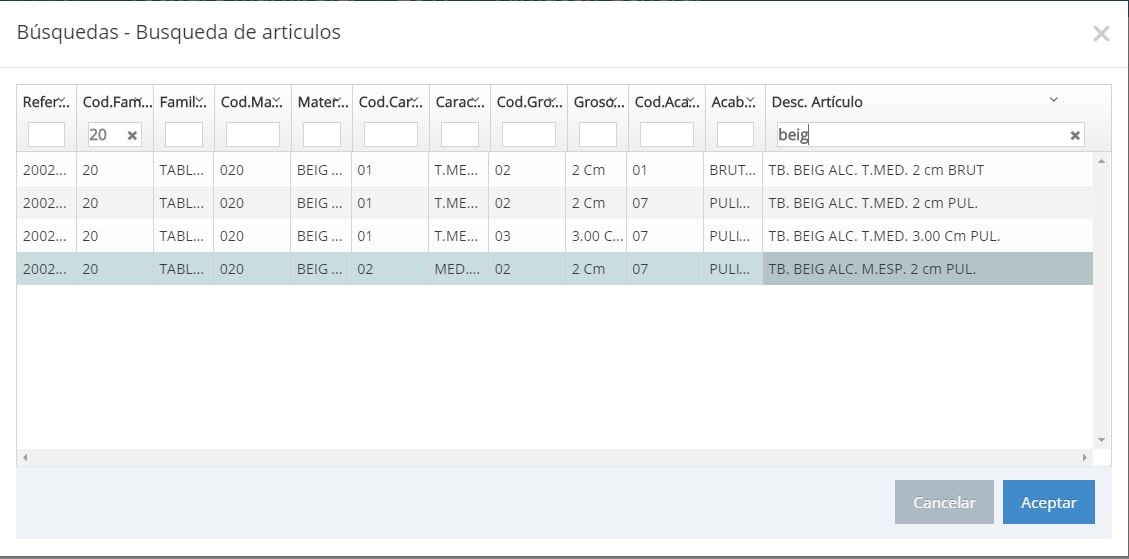
Task: Clear the Desc. Artículo filter text
Action: click(1075, 135)
